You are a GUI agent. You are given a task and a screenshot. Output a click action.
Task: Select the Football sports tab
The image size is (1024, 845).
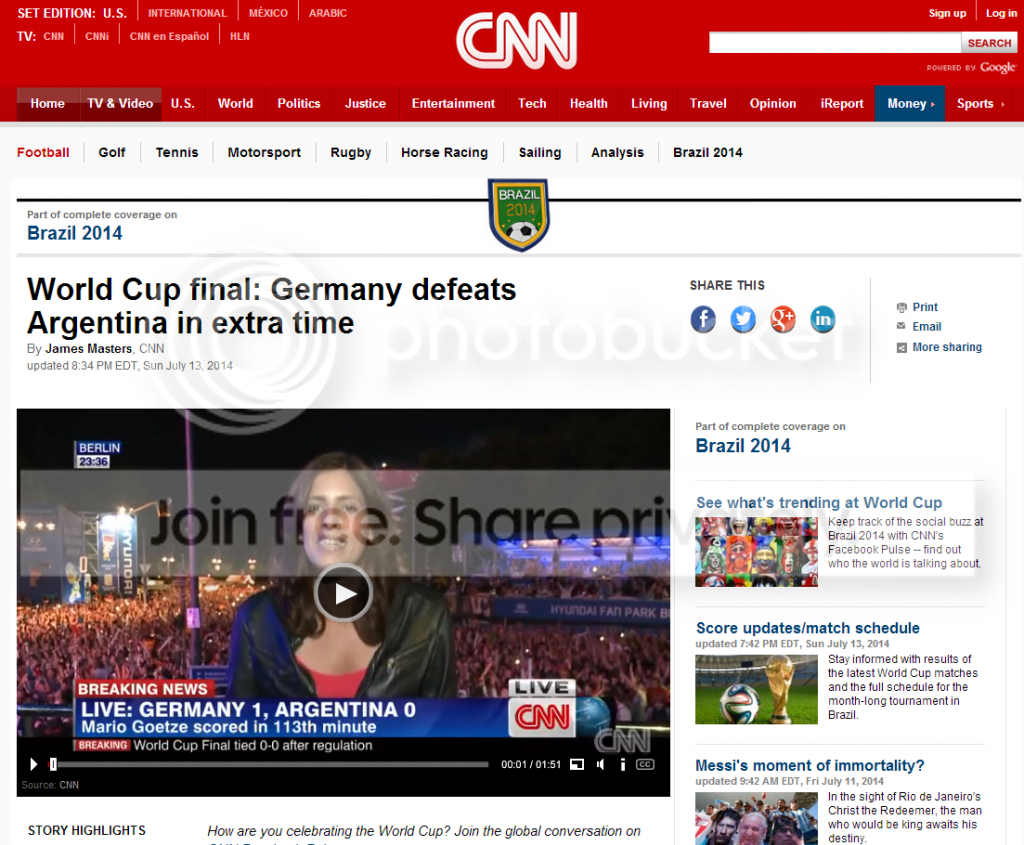click(43, 152)
